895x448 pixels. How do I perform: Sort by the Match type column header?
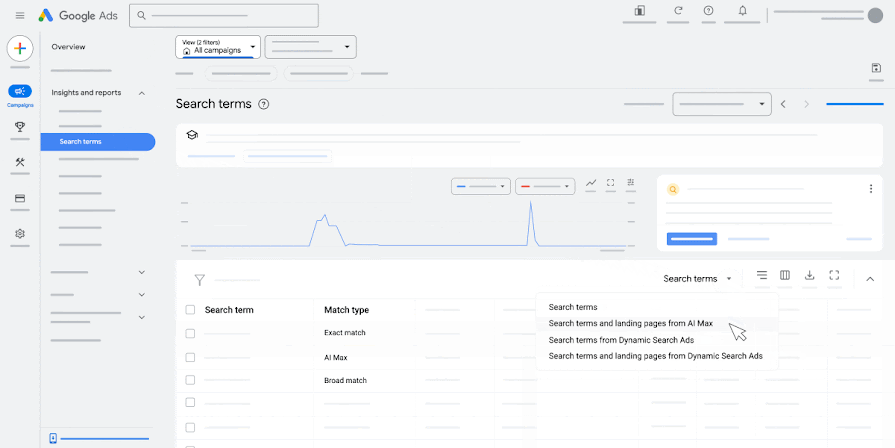pyautogui.click(x=346, y=310)
